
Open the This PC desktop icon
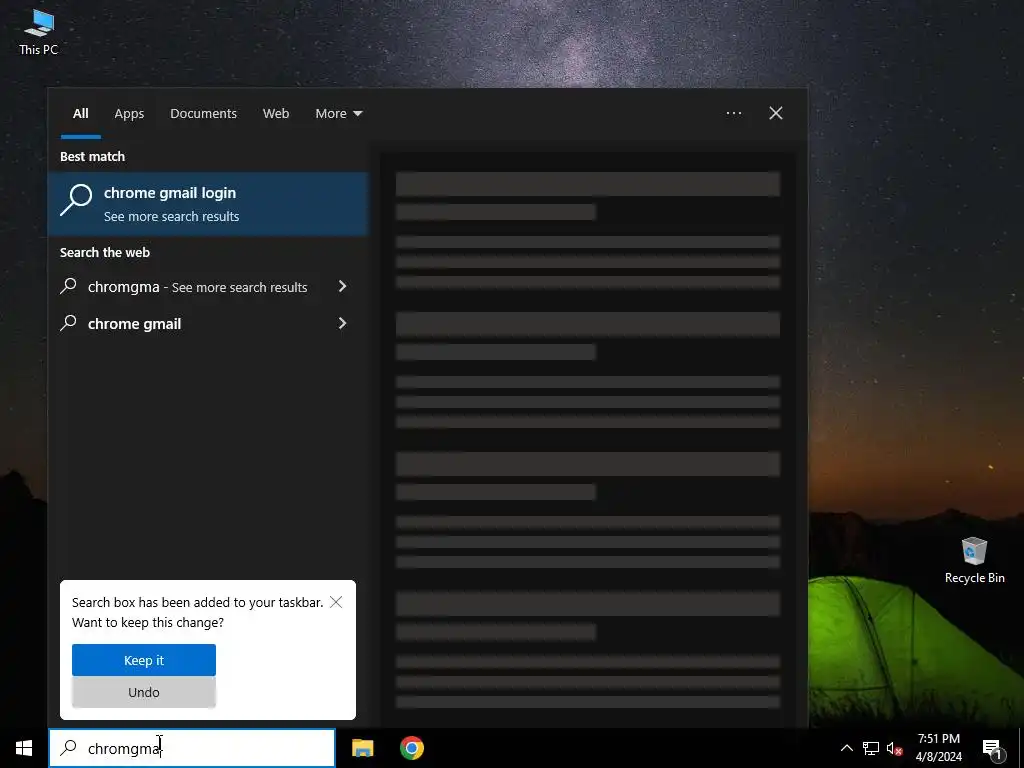tap(39, 33)
